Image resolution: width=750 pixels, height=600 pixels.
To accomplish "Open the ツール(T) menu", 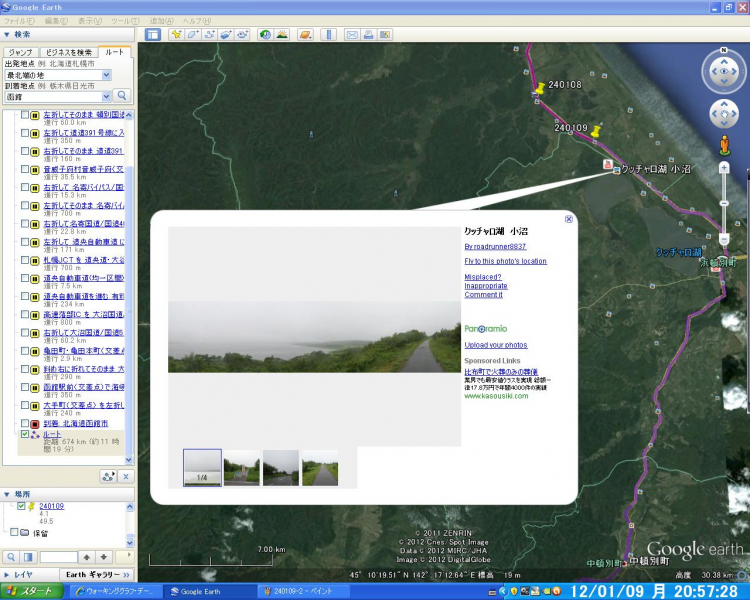I will (x=125, y=21).
